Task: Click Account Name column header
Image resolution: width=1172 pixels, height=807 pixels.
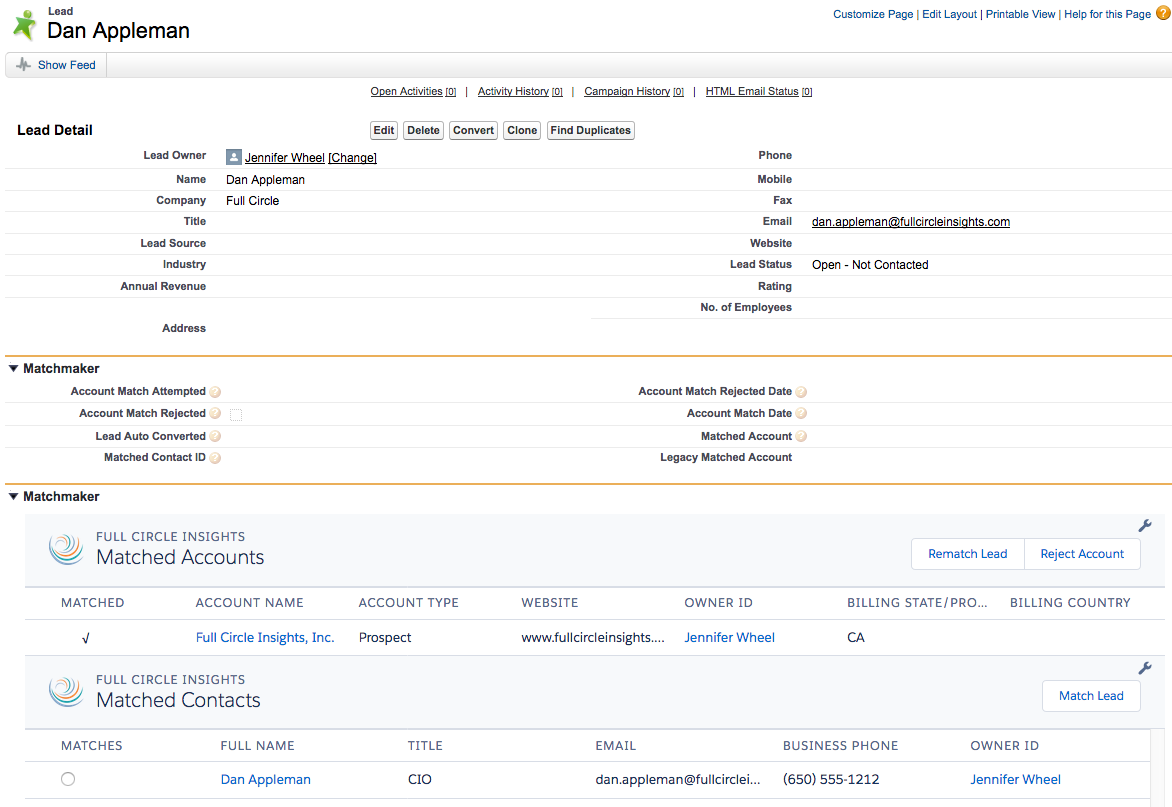Action: [x=250, y=603]
